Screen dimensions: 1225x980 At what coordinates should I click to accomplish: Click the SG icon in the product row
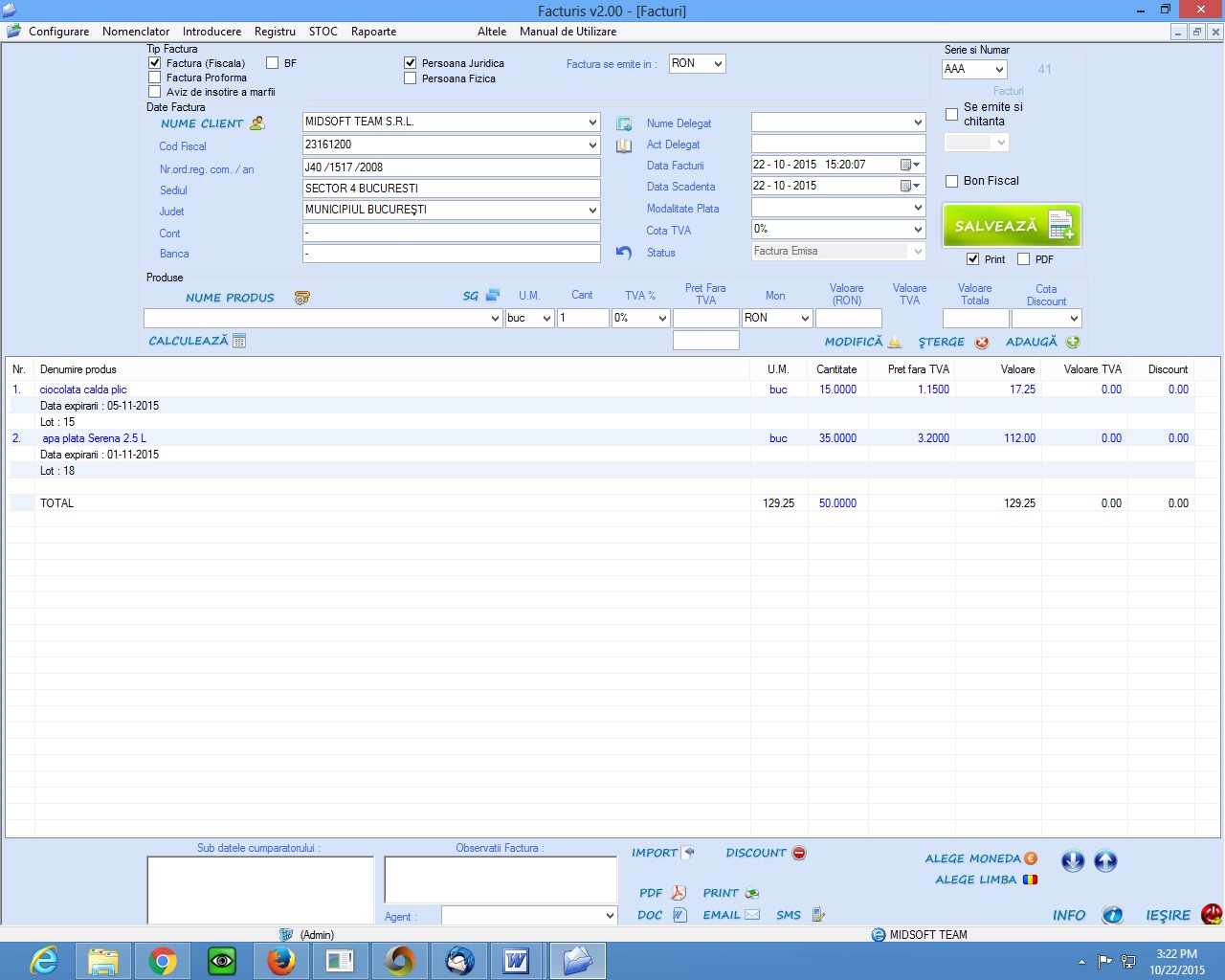coord(493,296)
